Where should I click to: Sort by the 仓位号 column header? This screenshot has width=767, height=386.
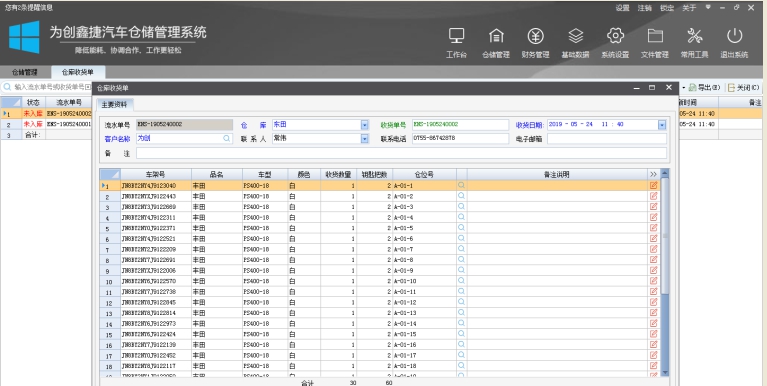click(424, 174)
